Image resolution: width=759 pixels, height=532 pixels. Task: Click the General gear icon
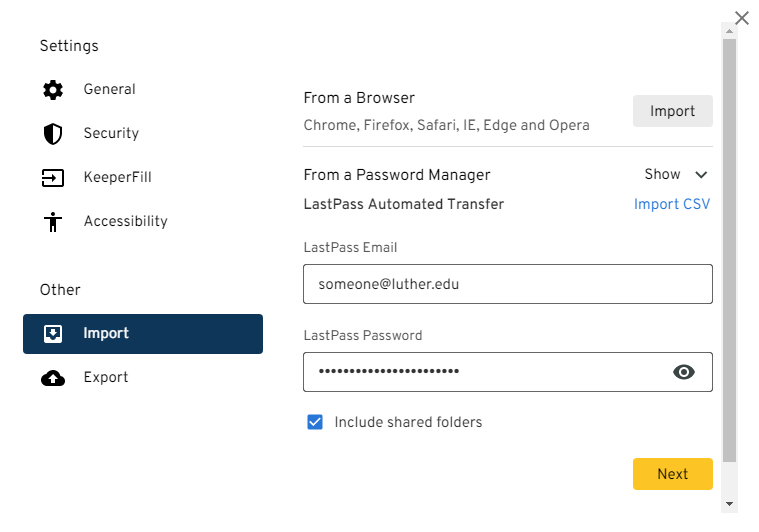pos(53,90)
